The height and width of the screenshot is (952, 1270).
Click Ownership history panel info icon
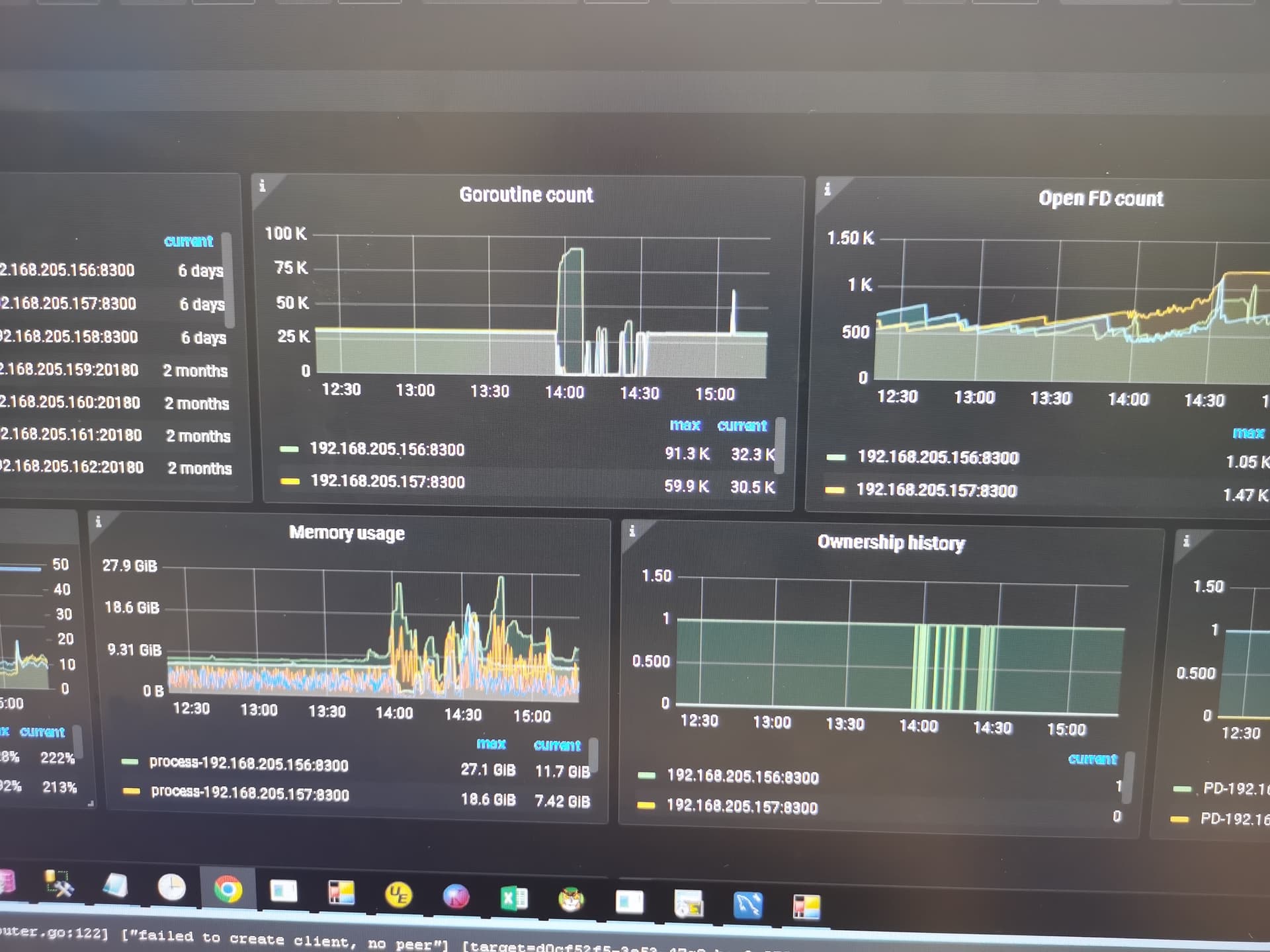632,530
